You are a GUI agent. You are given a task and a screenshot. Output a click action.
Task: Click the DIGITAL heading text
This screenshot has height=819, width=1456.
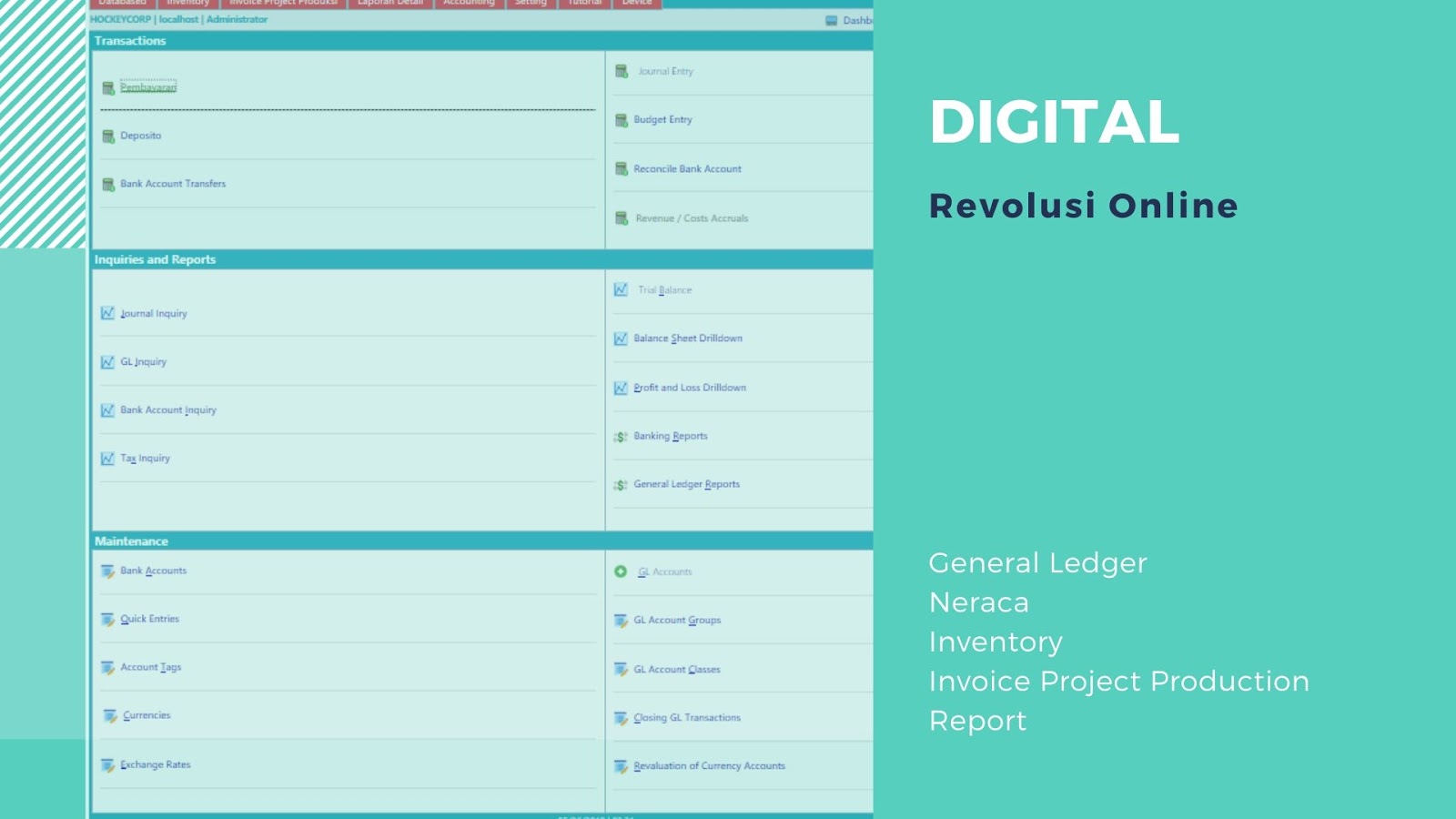1055,122
